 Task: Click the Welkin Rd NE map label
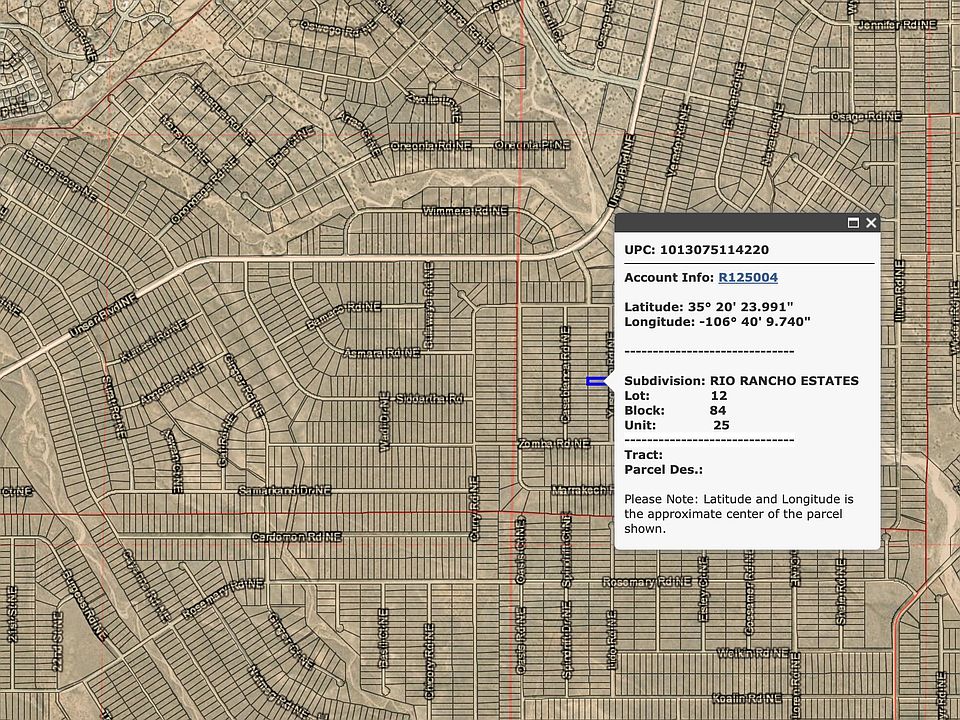click(752, 653)
